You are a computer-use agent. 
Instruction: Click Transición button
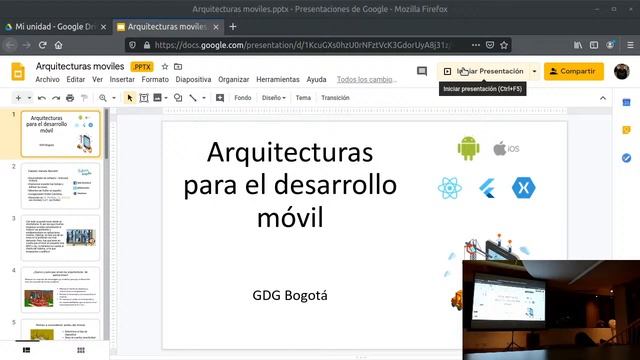(336, 98)
